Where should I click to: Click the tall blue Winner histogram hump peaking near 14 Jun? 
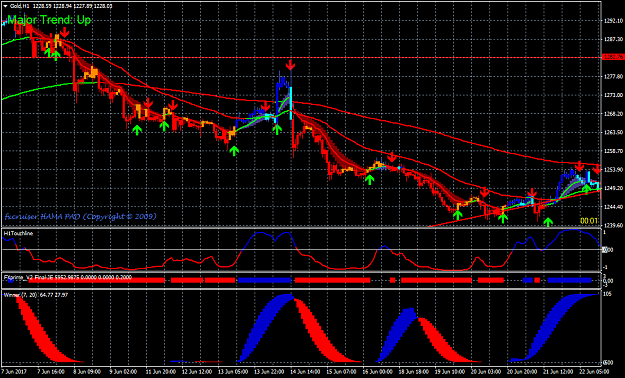point(266,328)
